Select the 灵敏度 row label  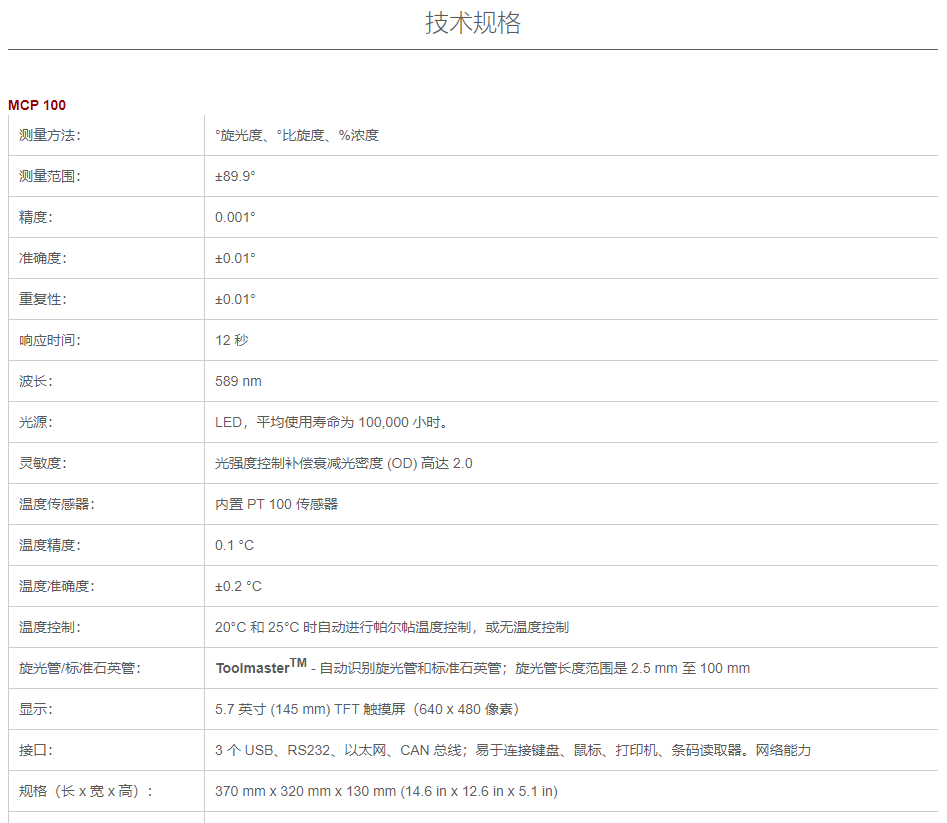coord(42,463)
